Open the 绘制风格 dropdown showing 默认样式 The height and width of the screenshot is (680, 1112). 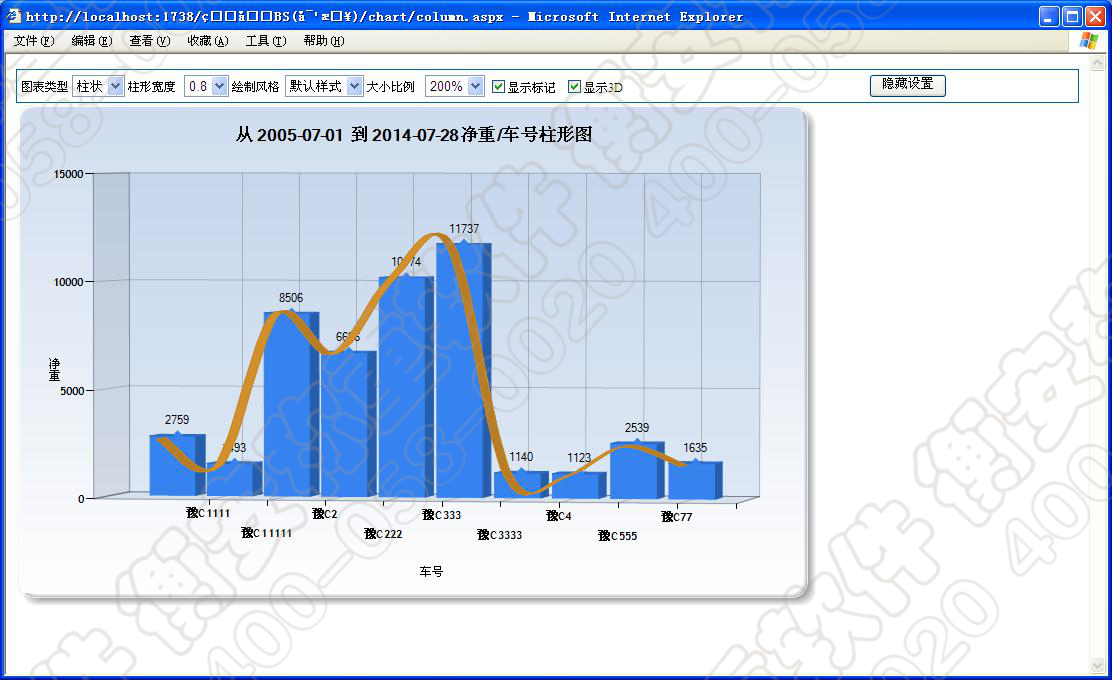324,87
